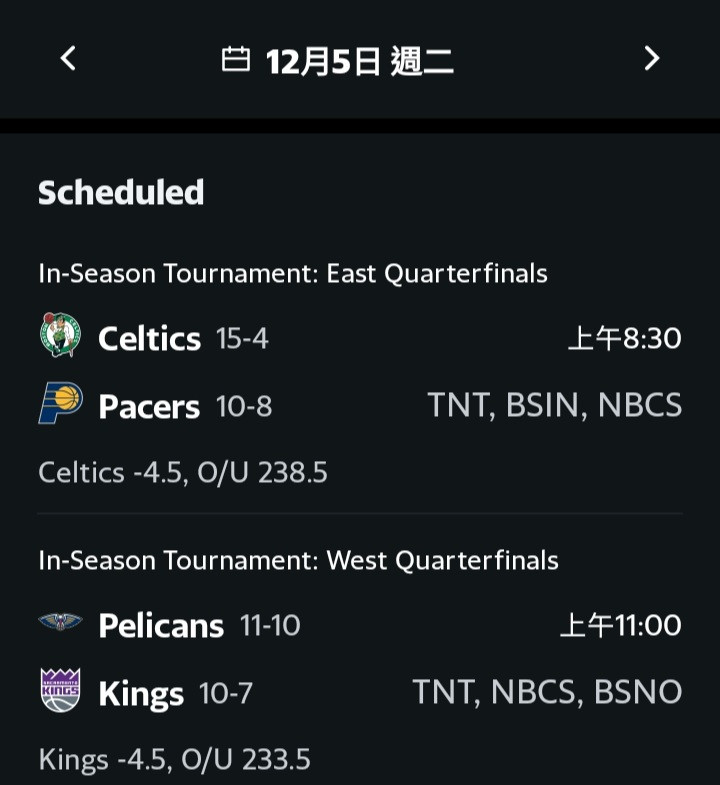
Task: Tap the New Orleans Pelicans logo
Action: (x=61, y=622)
